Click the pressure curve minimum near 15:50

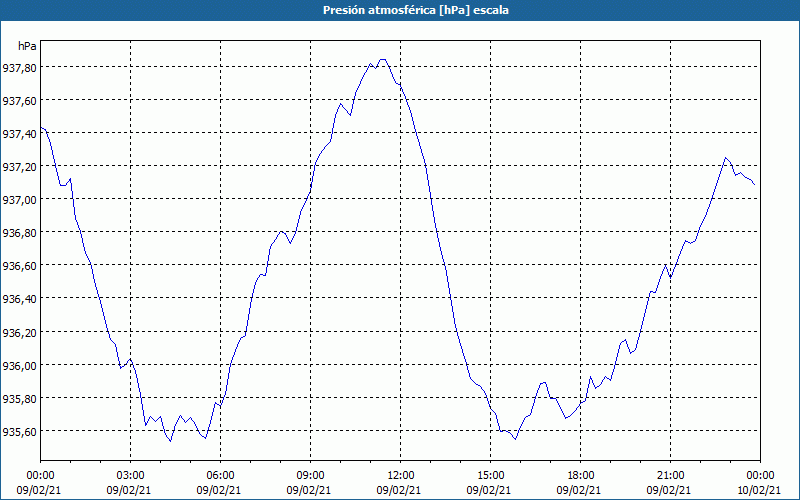pos(515,439)
